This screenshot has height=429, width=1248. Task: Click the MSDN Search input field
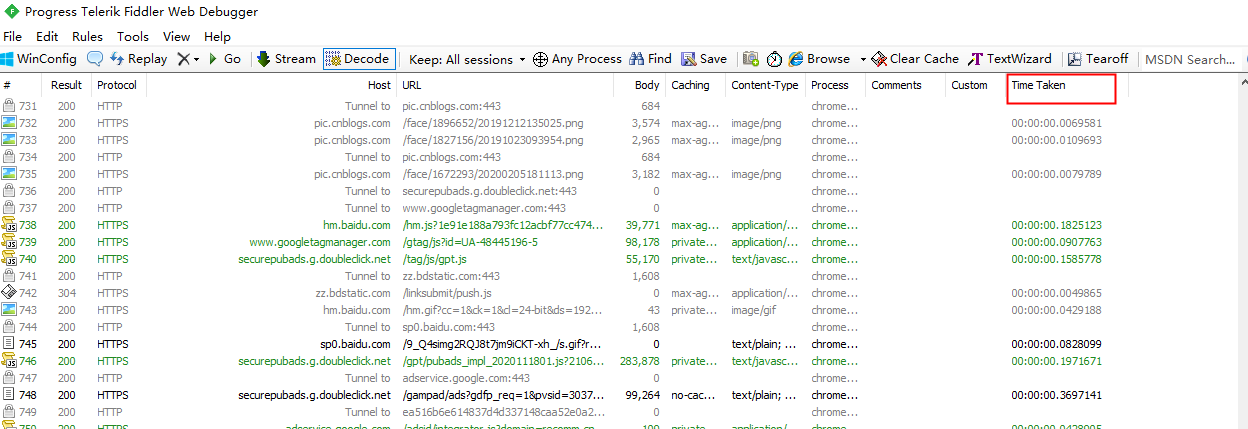[1192, 59]
